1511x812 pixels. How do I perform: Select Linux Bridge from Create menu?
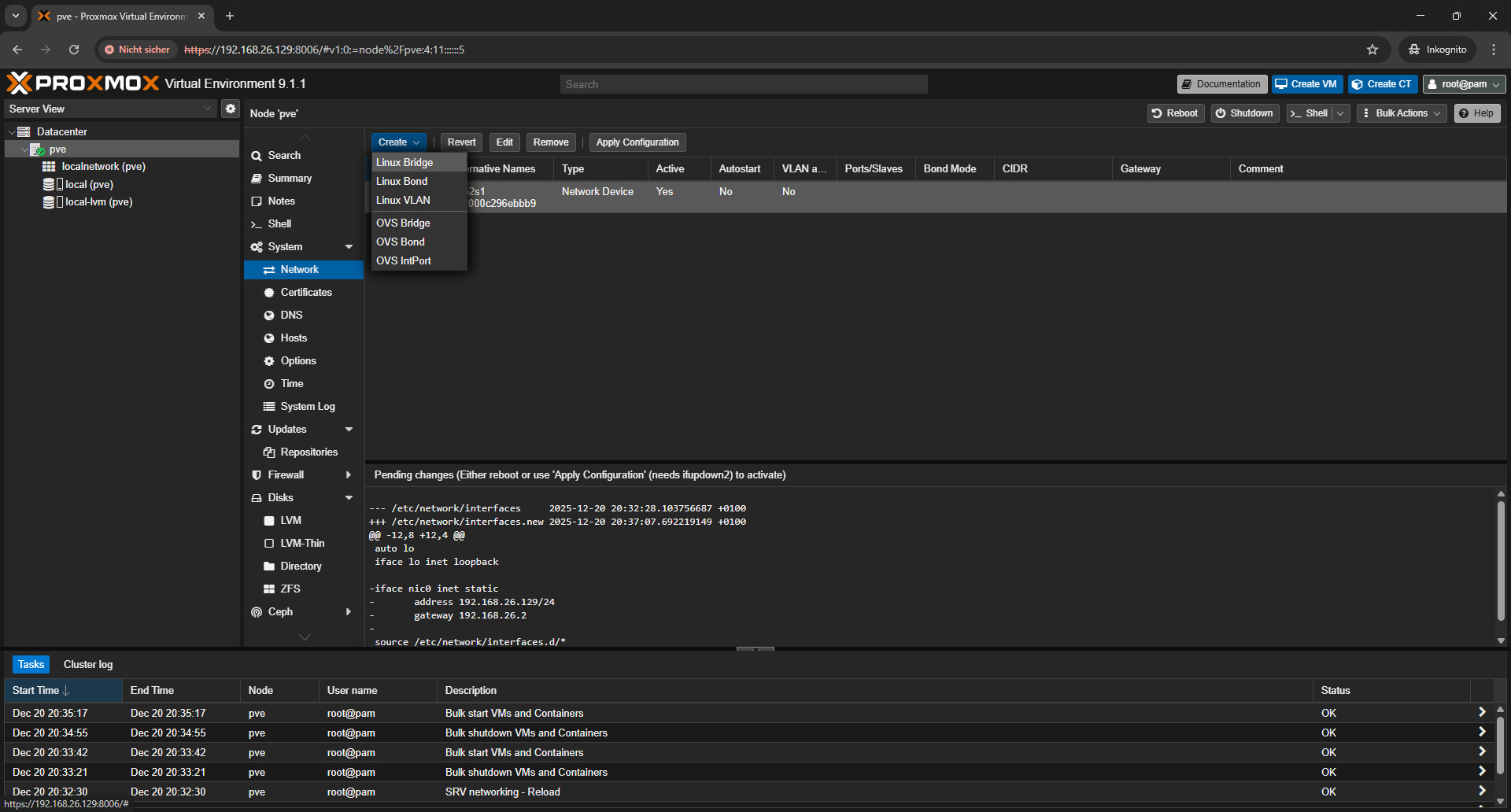click(405, 162)
